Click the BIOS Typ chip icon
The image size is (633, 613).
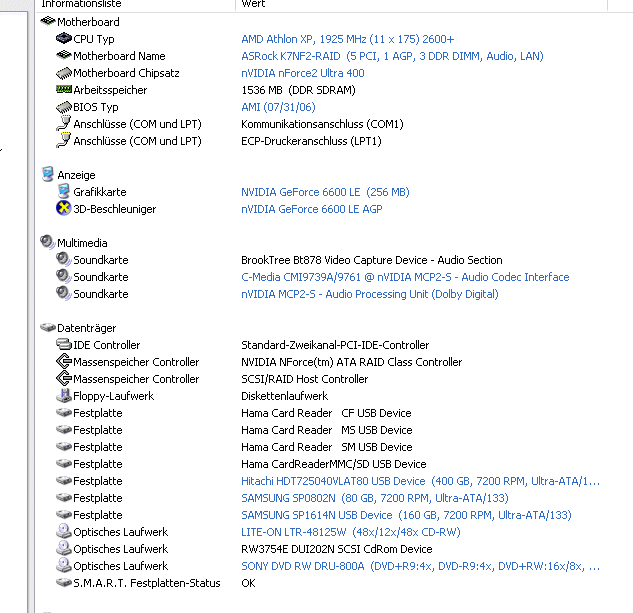click(64, 107)
